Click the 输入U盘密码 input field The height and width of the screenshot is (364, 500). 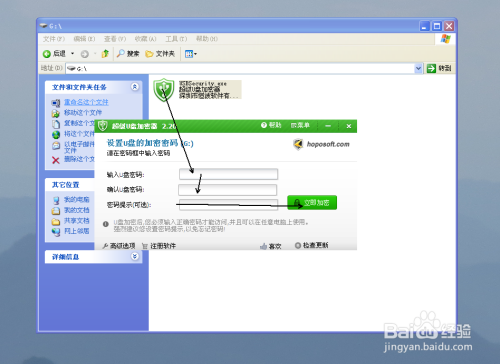click(228, 174)
